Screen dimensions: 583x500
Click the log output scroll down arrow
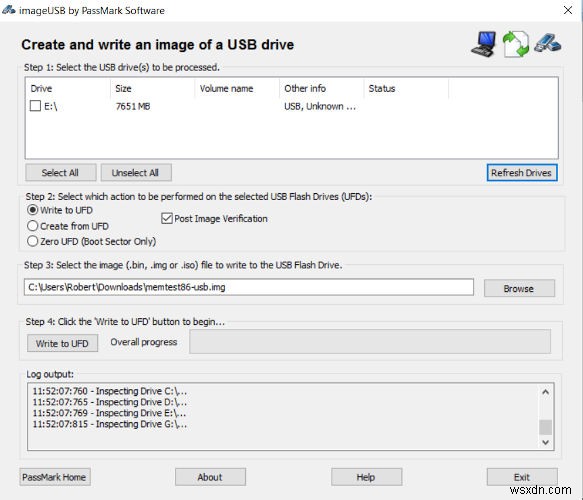tap(545, 442)
